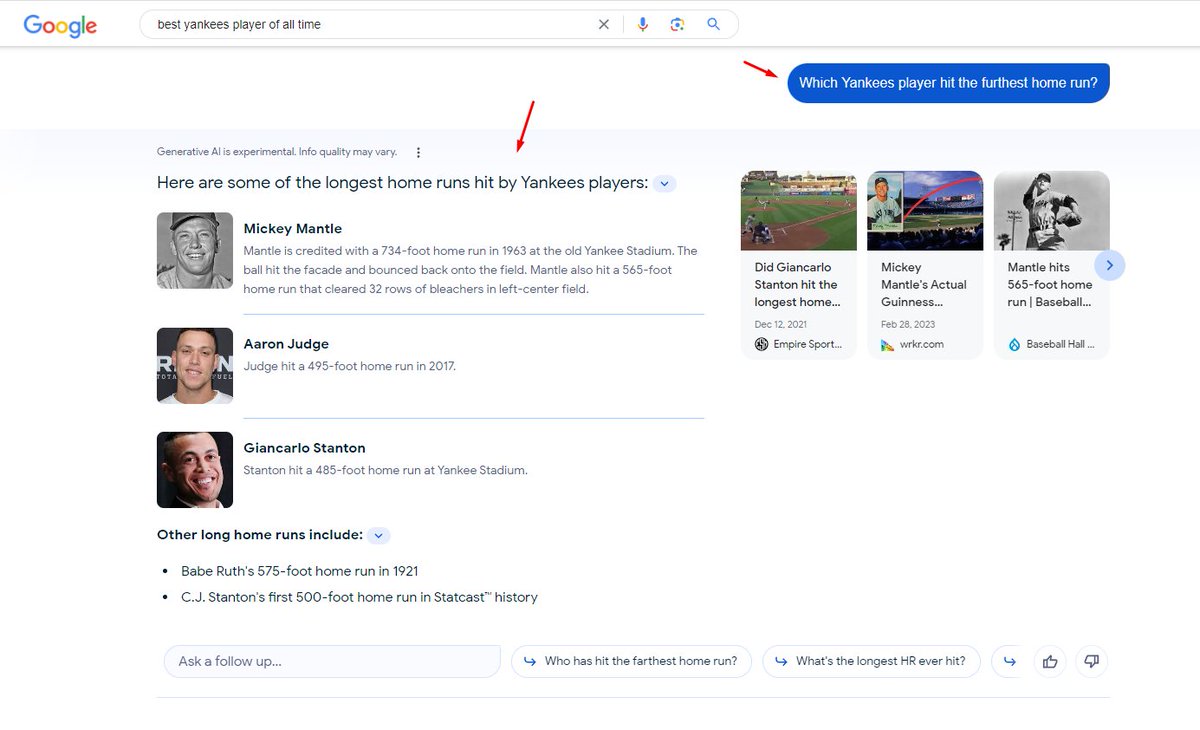Clear the search query with the X icon
The width and height of the screenshot is (1200, 730).
click(604, 23)
